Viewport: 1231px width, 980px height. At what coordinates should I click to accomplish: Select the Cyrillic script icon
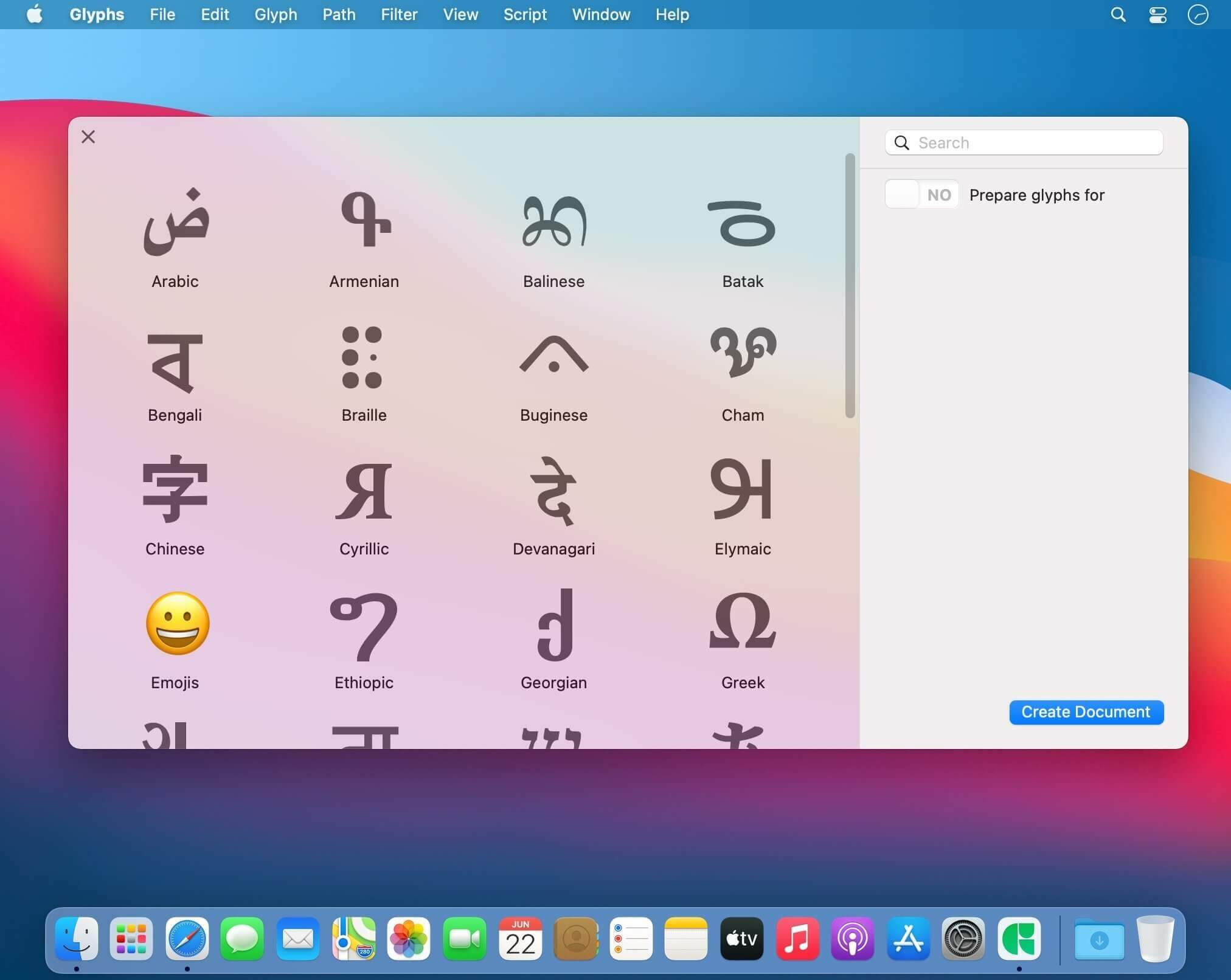click(x=364, y=491)
